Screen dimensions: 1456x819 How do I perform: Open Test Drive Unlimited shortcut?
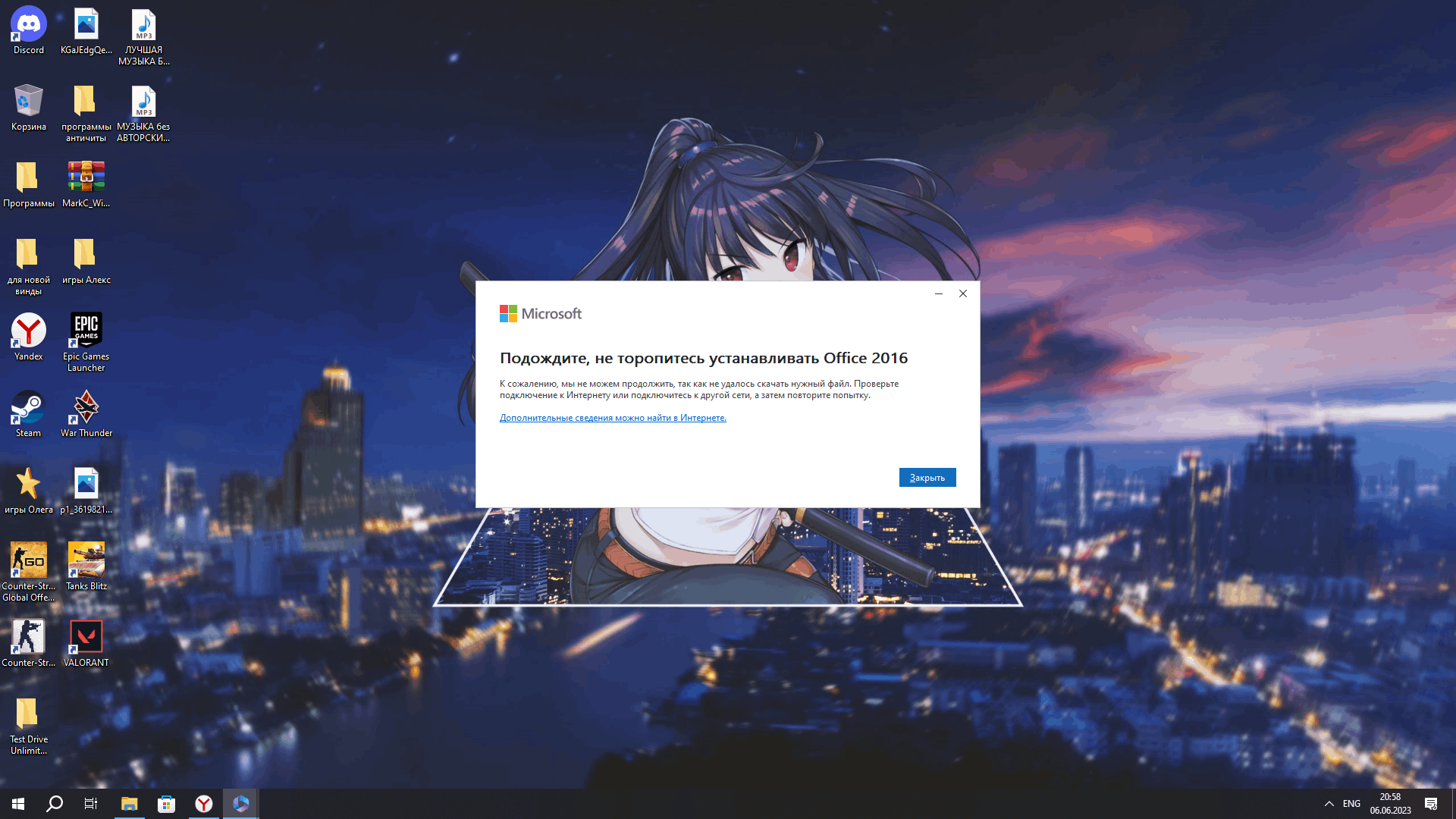pos(28,718)
